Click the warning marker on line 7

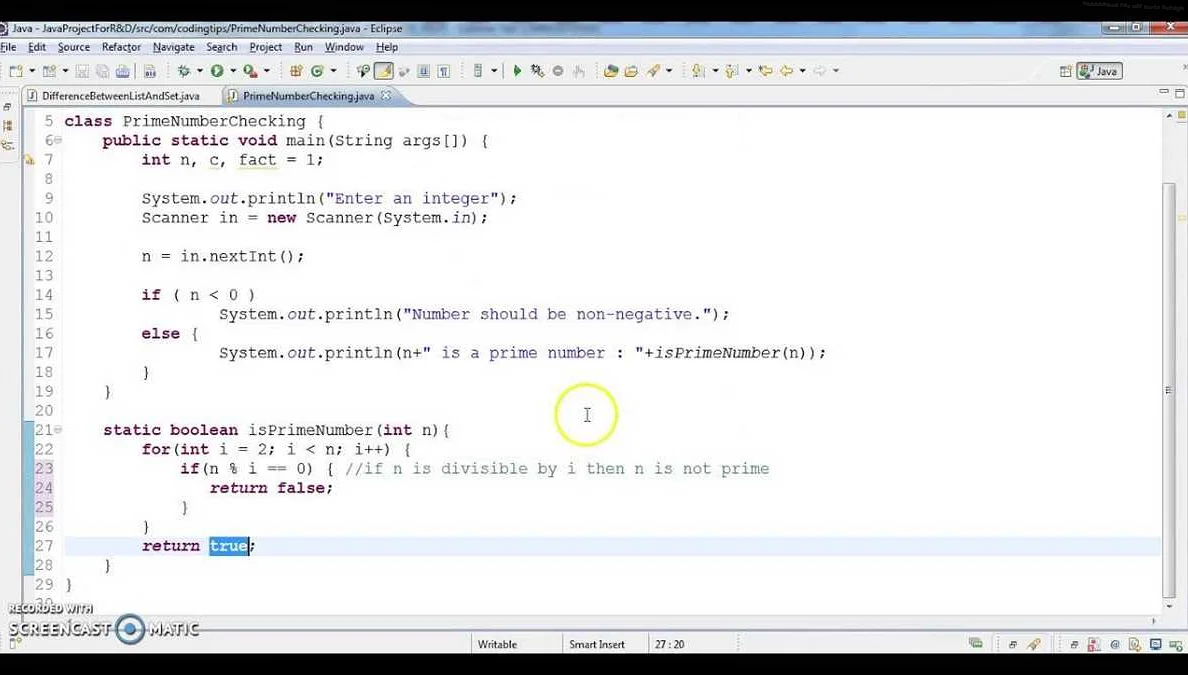(x=28, y=160)
